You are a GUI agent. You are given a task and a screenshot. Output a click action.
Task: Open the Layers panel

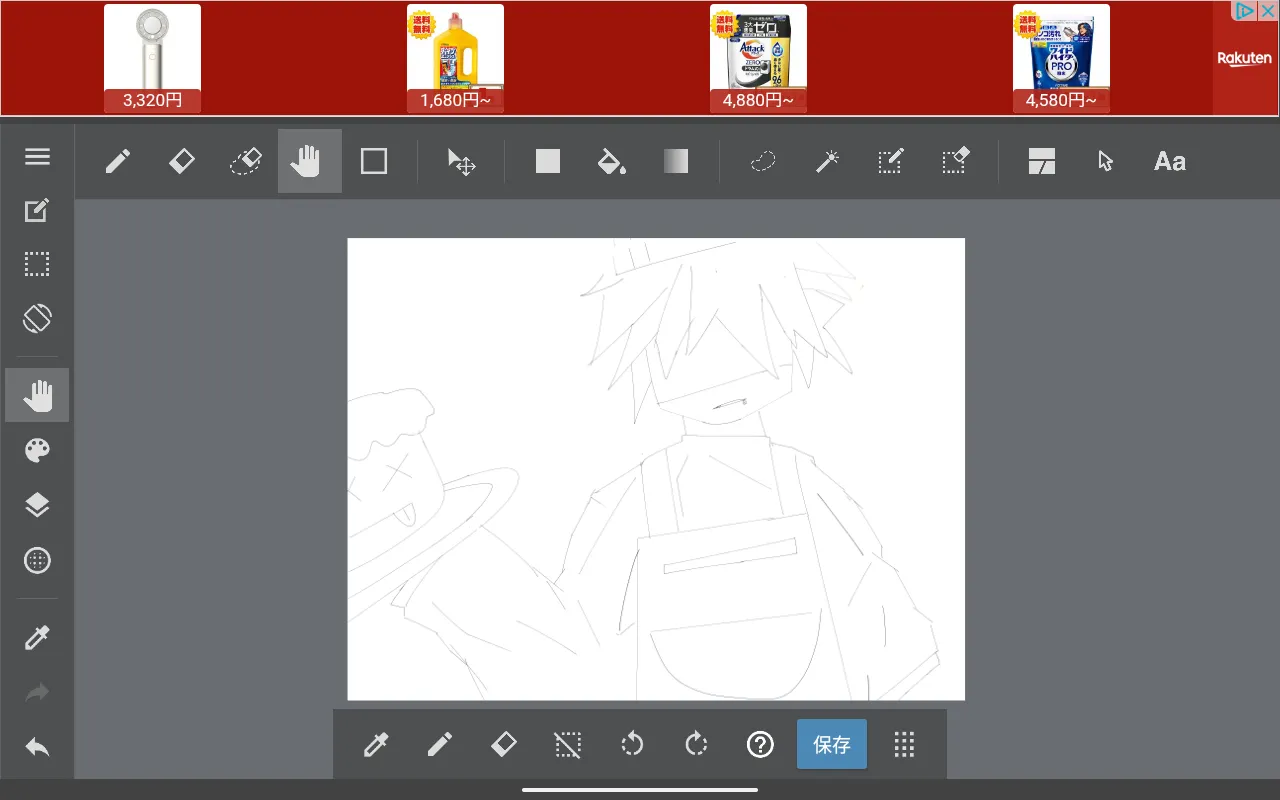37,505
